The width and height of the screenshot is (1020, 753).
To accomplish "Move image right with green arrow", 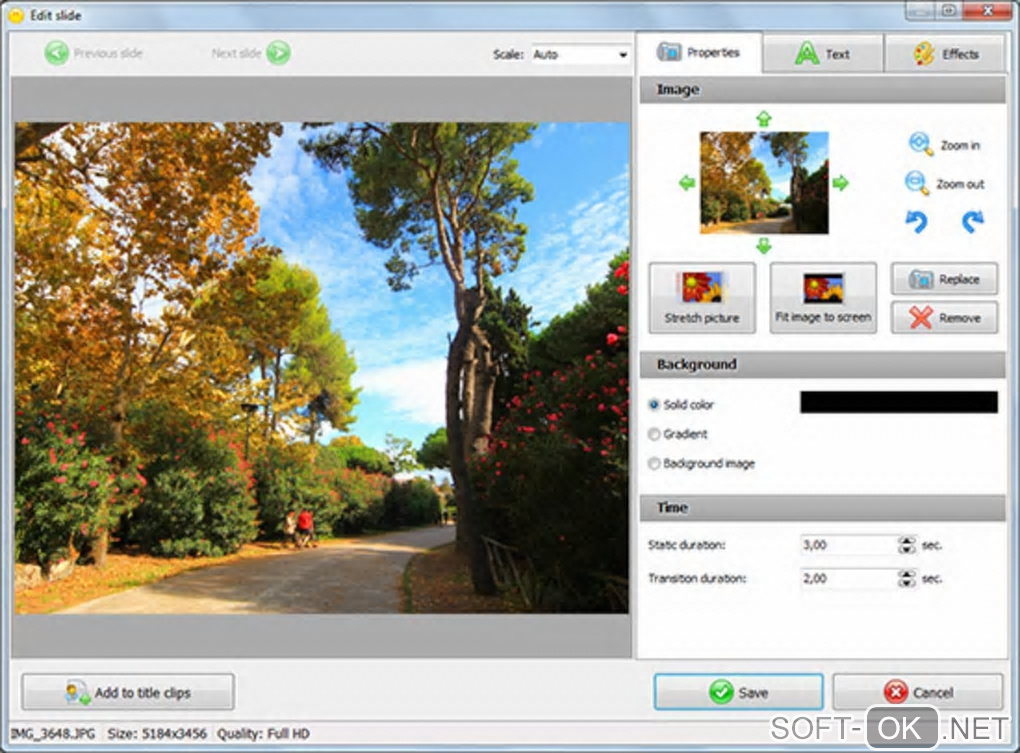I will (840, 183).
